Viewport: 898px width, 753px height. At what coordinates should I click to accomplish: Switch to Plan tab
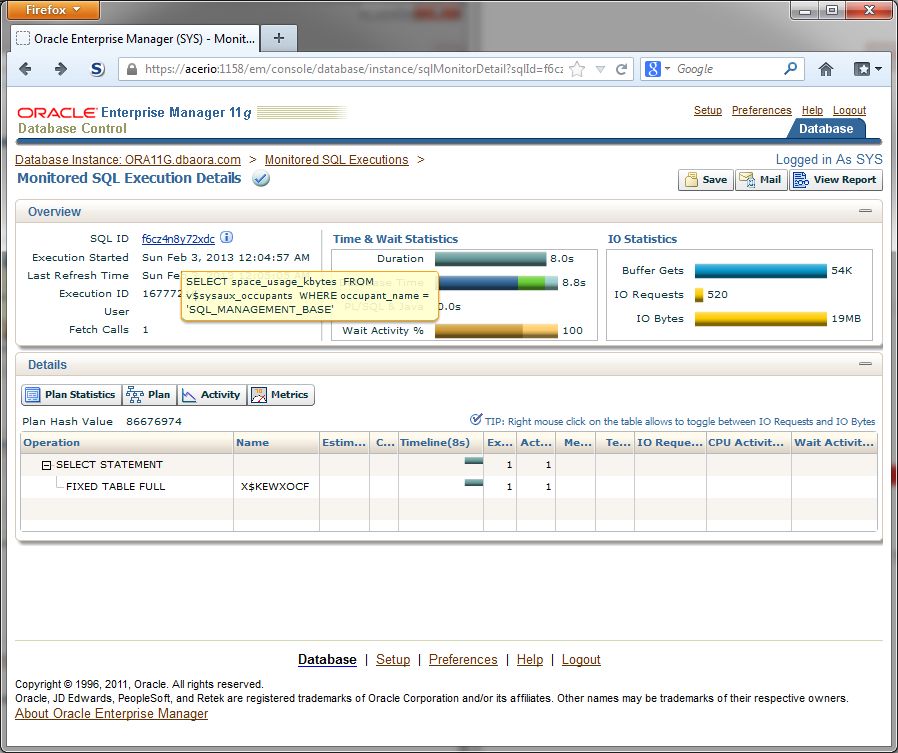pos(149,395)
